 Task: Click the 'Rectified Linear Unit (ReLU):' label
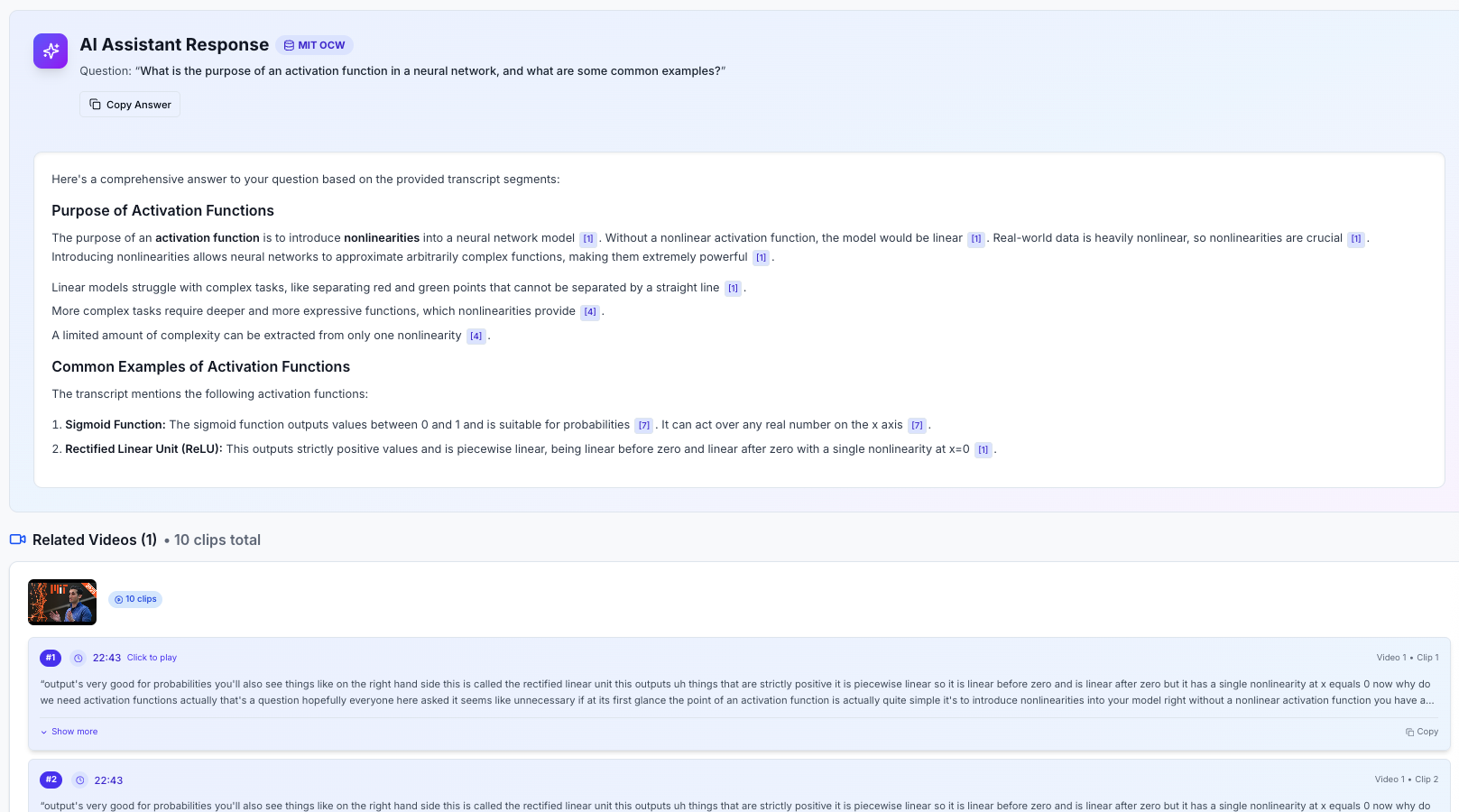[x=143, y=449]
